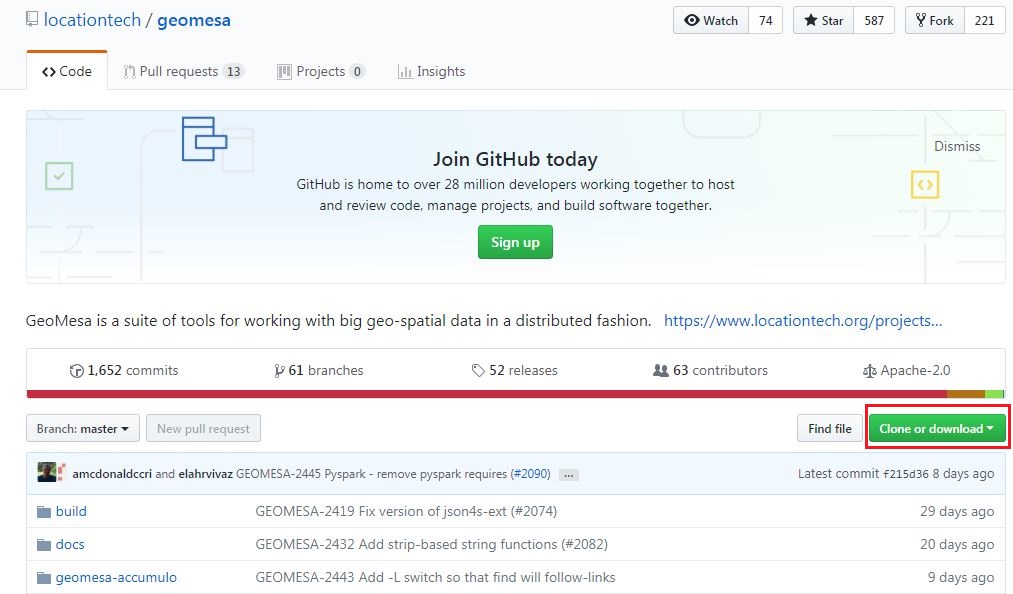Open the amcdonaldccri author link
The height and width of the screenshot is (594, 1013).
pos(112,474)
